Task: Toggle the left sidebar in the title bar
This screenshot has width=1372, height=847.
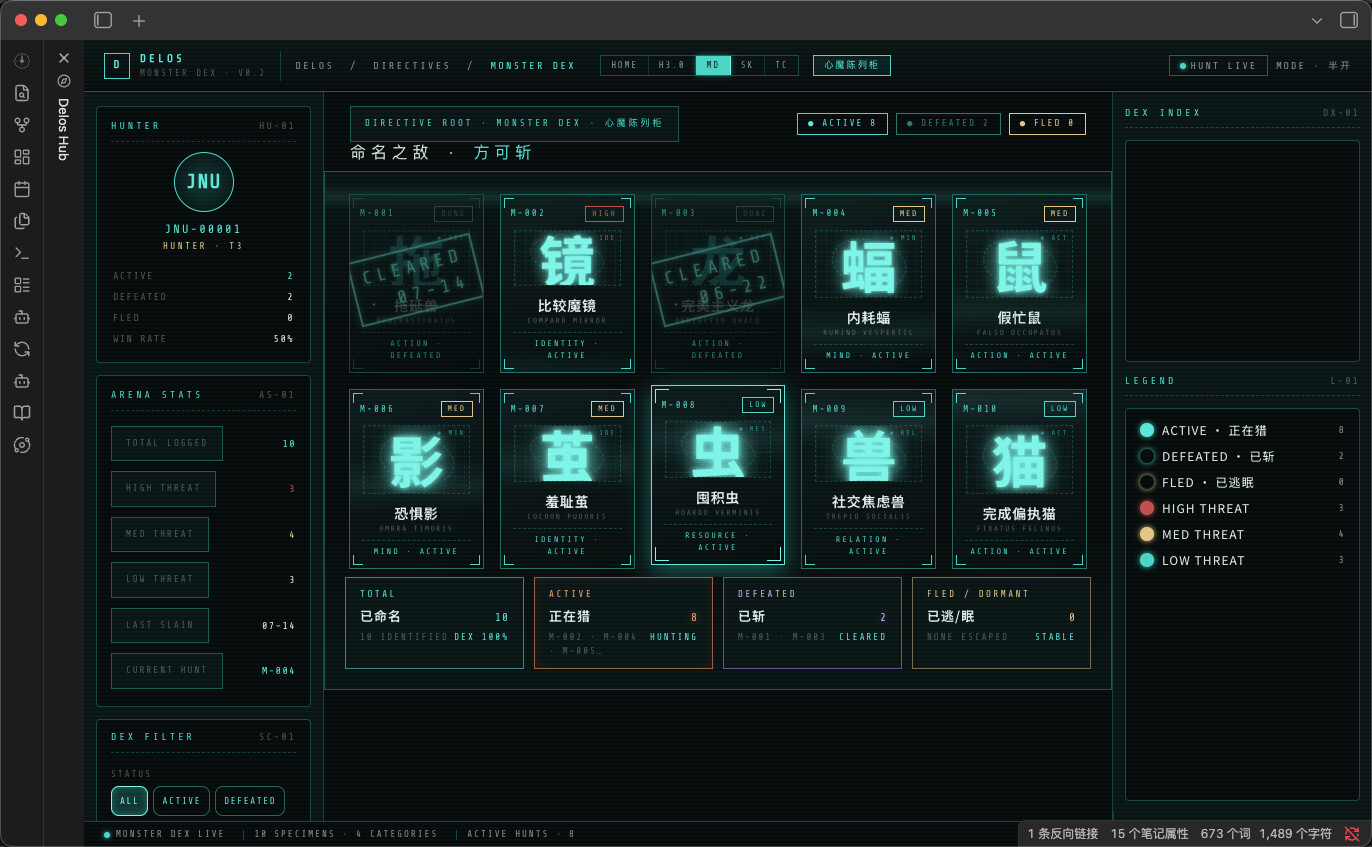Action: [103, 20]
